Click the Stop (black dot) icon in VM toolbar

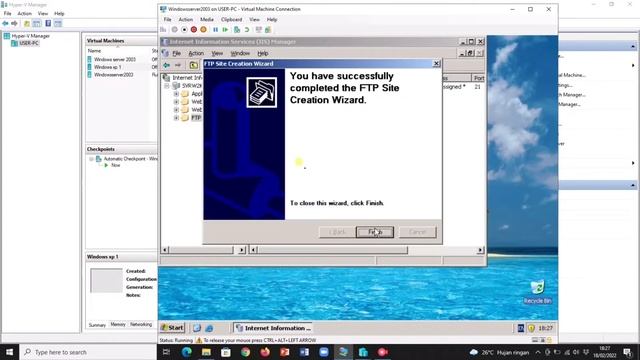pyautogui.click(x=184, y=29)
